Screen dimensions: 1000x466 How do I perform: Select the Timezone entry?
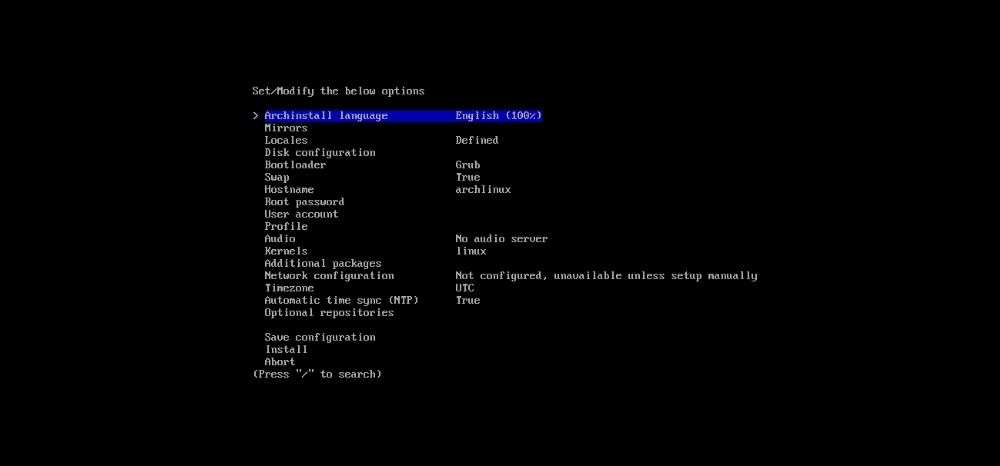[289, 288]
